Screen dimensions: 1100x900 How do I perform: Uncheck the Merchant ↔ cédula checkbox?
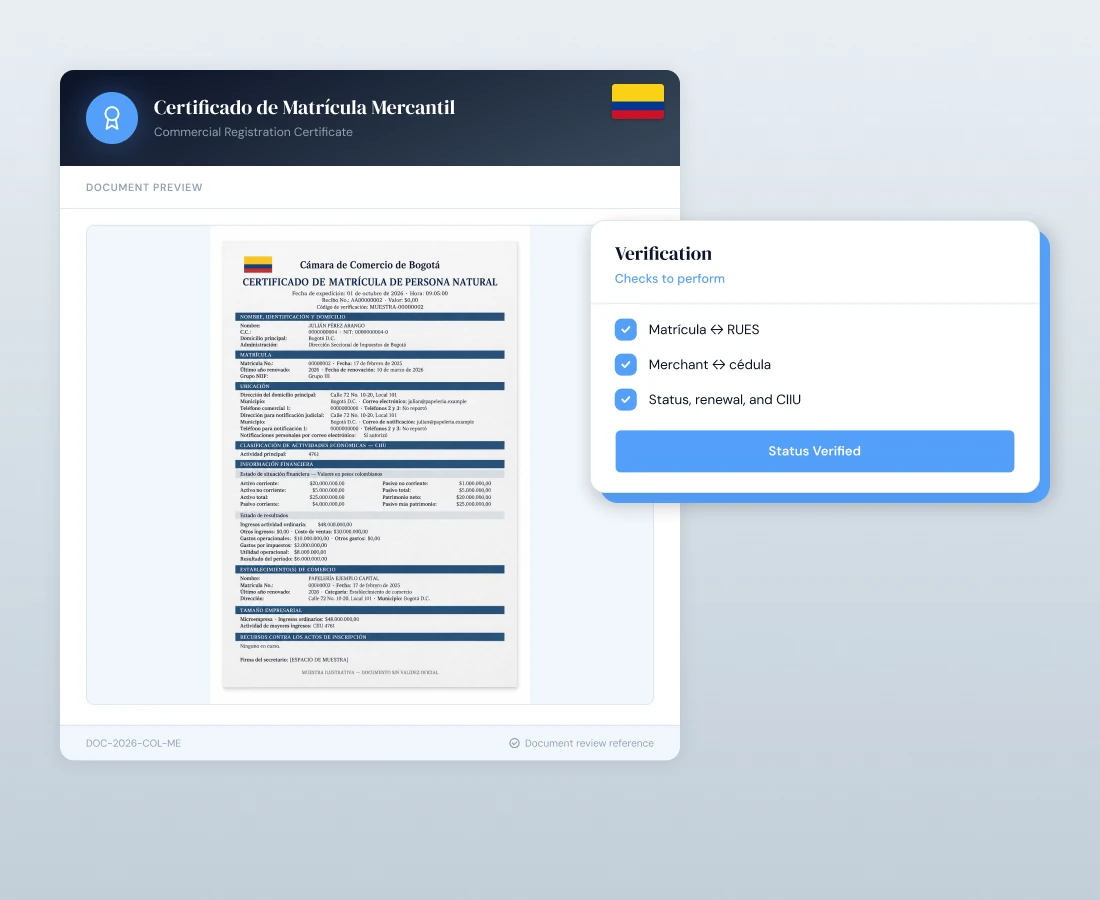click(626, 365)
